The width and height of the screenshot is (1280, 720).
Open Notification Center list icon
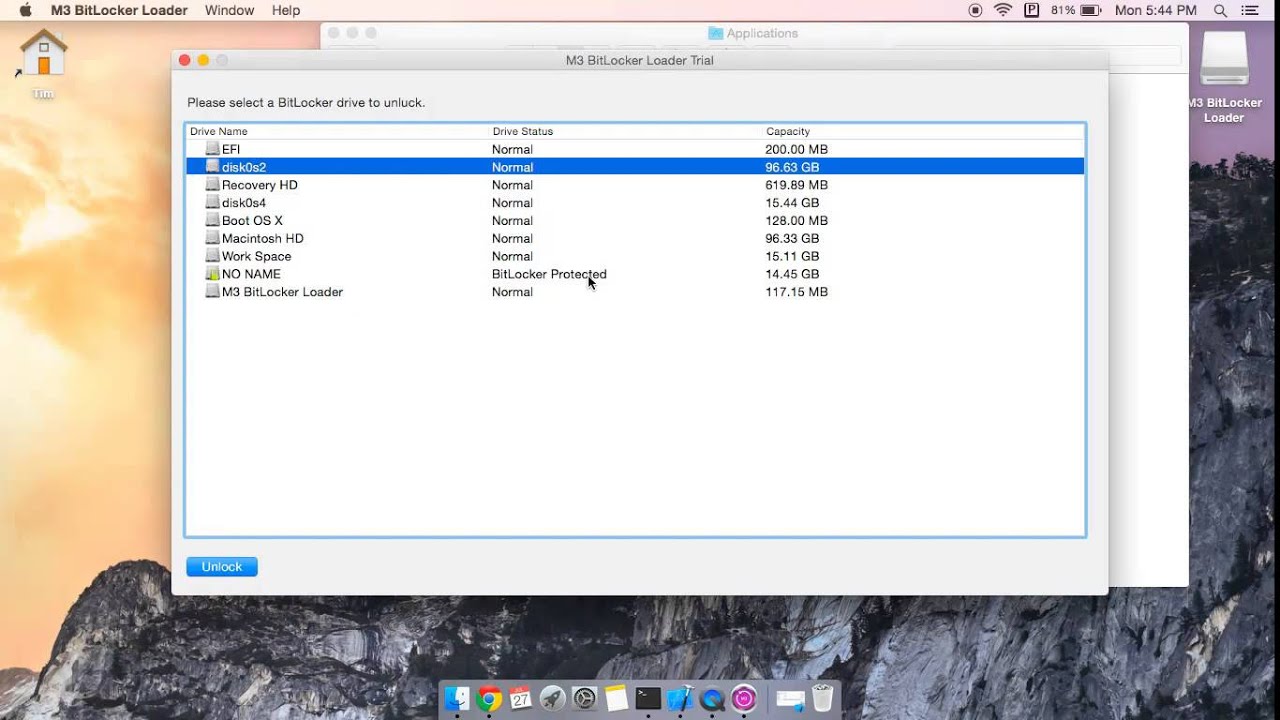1250,10
